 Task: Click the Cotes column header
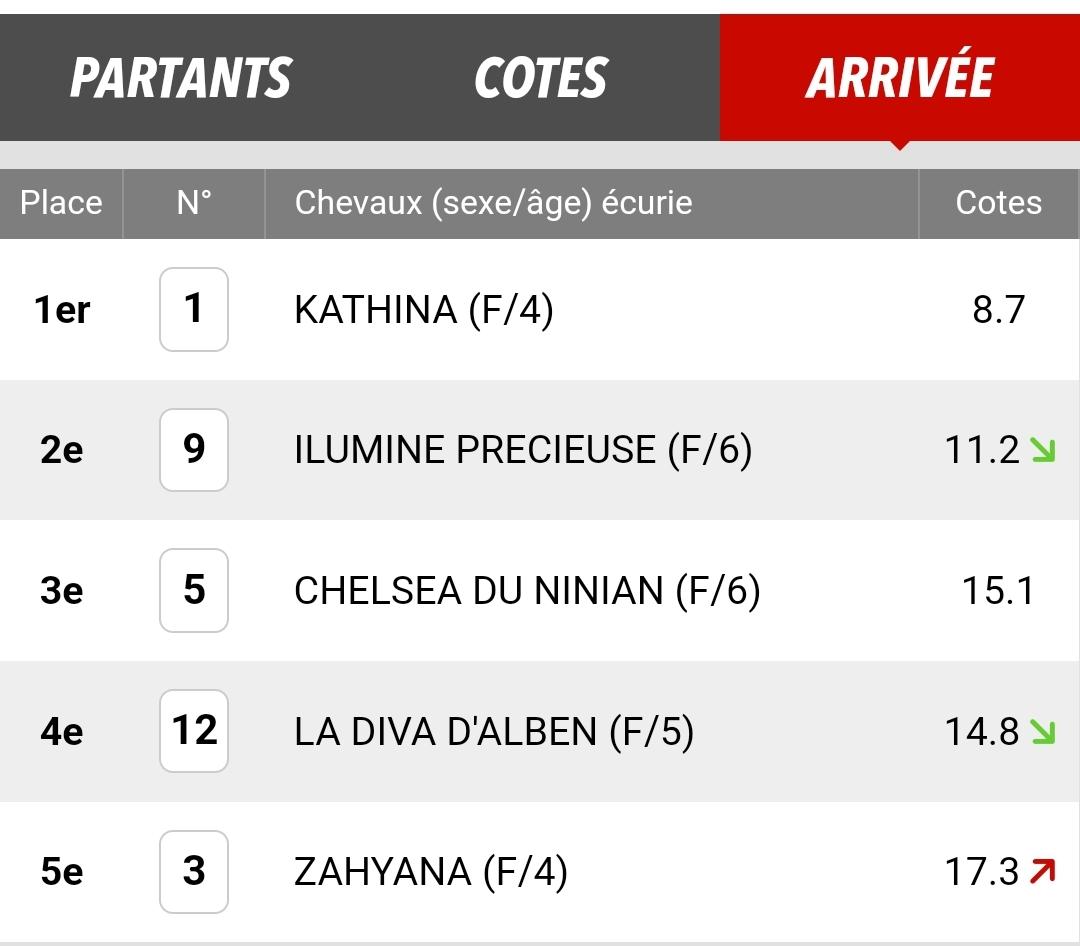tap(999, 203)
